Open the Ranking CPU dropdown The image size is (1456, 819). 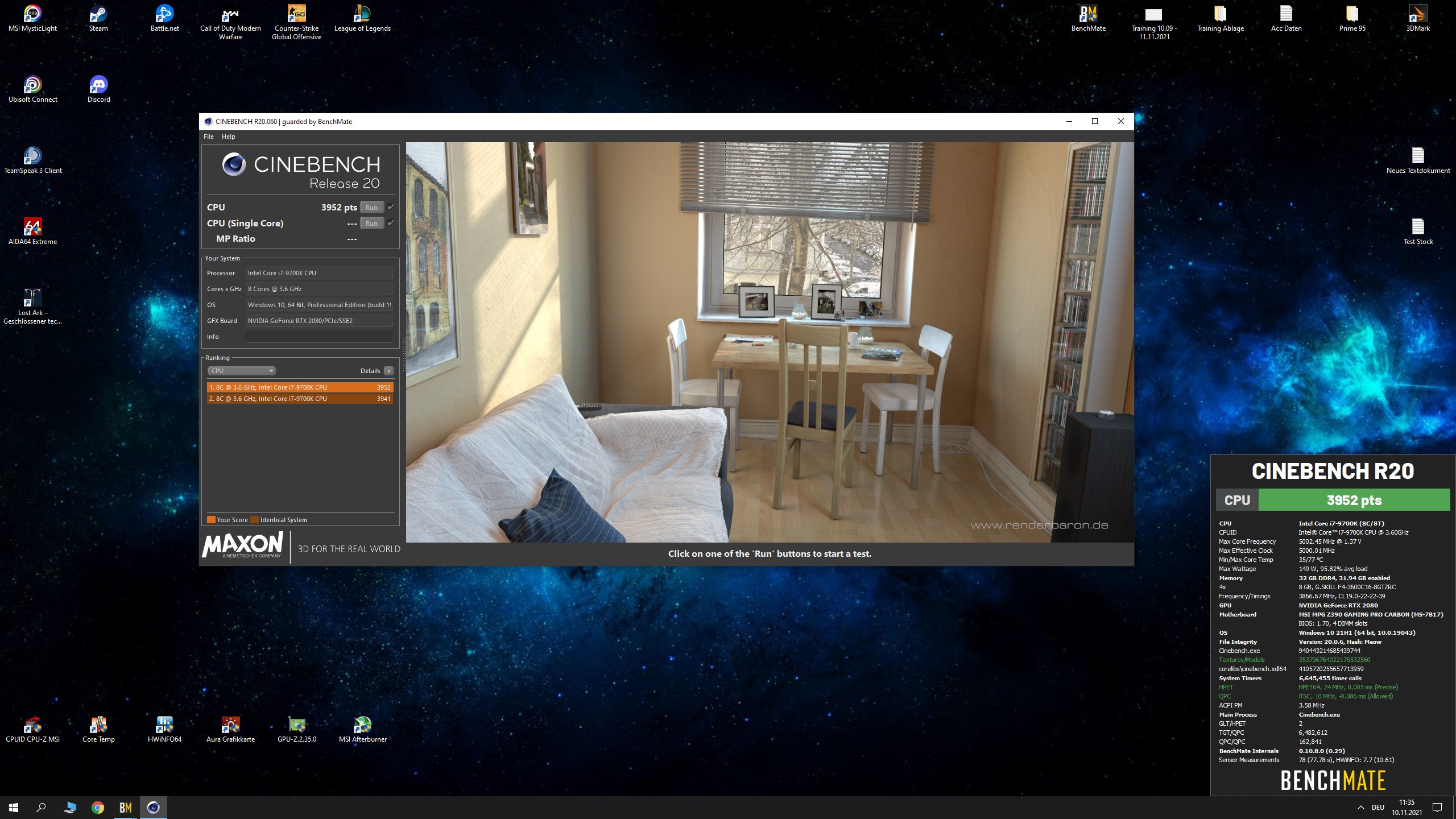click(x=242, y=371)
